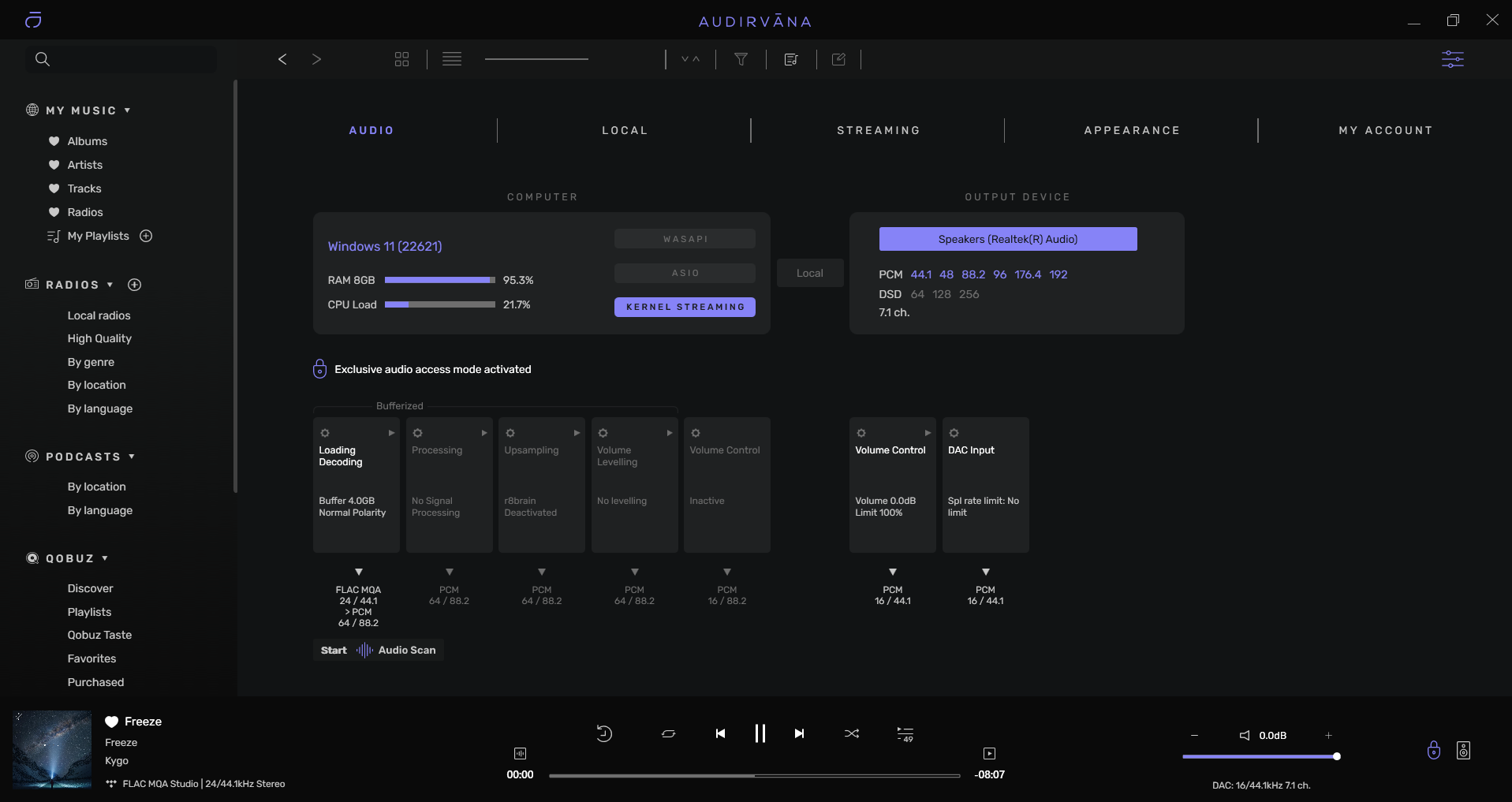Viewport: 1512px width, 802px height.
Task: Expand Processing panel arrow
Action: pyautogui.click(x=484, y=433)
